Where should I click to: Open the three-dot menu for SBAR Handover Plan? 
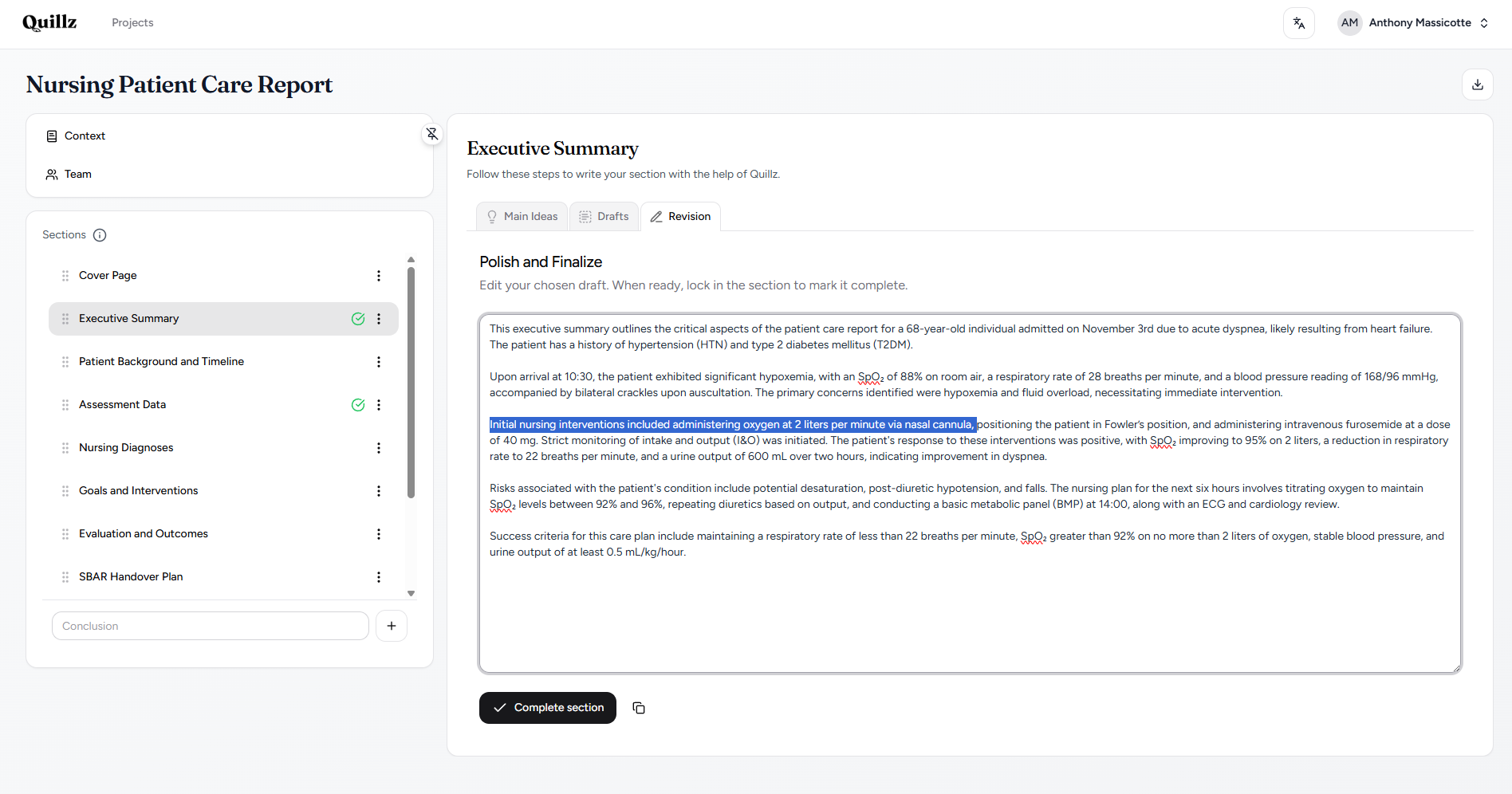tap(379, 577)
